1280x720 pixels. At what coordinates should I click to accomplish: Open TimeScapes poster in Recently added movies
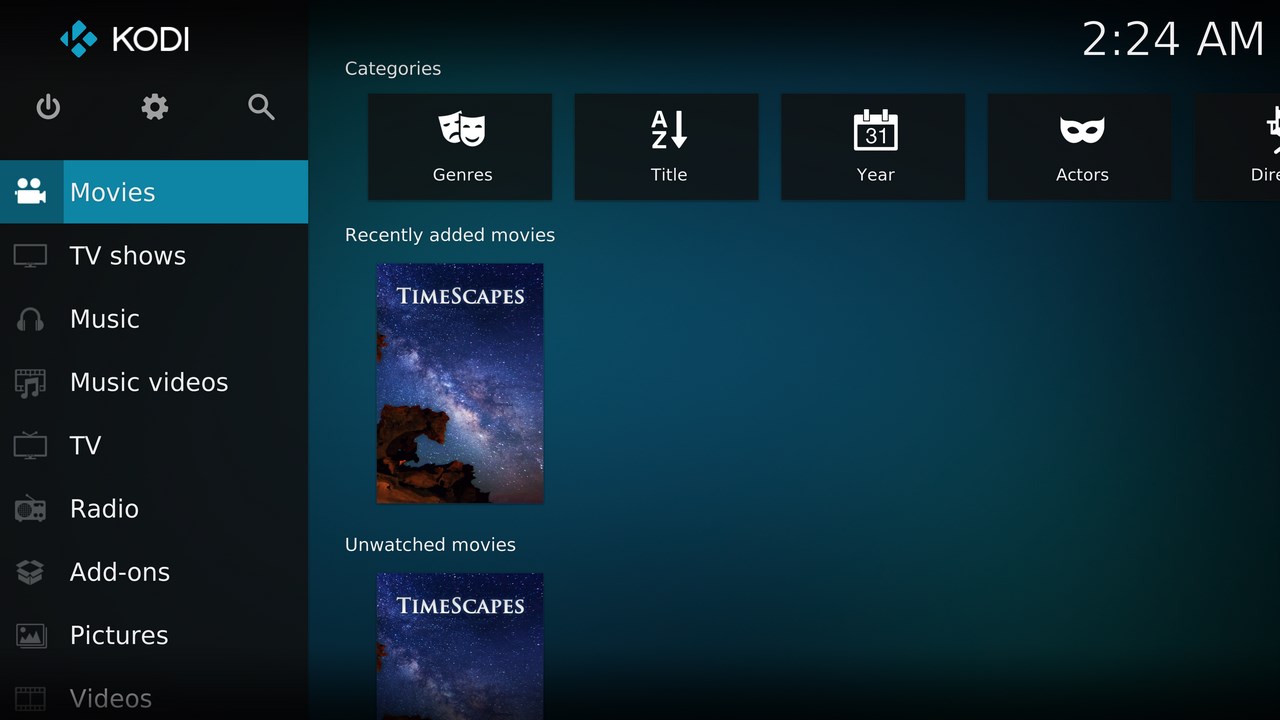(x=460, y=383)
